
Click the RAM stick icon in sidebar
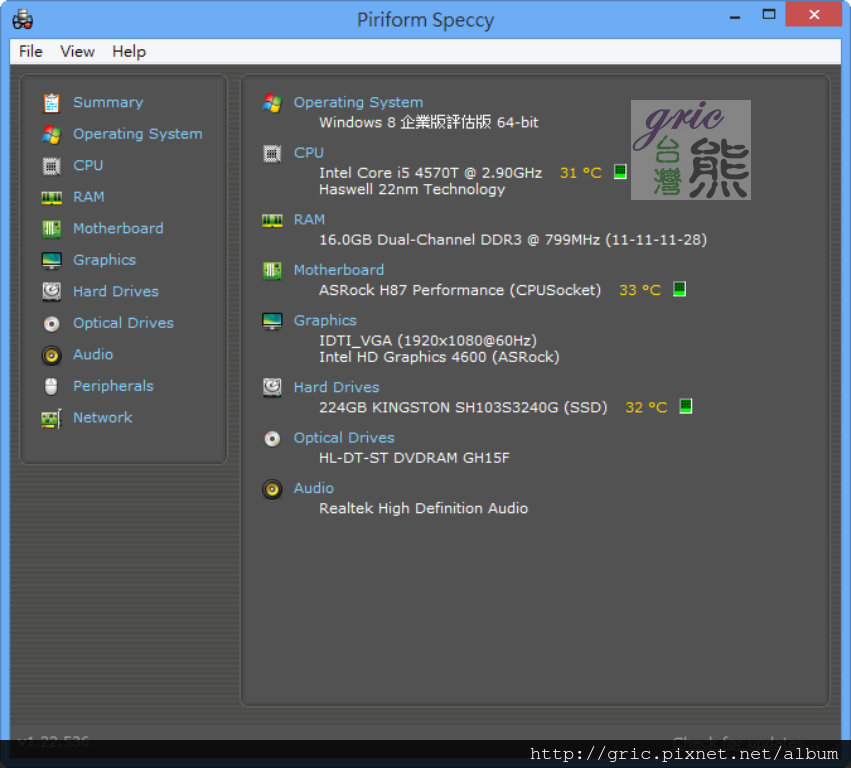click(x=52, y=198)
